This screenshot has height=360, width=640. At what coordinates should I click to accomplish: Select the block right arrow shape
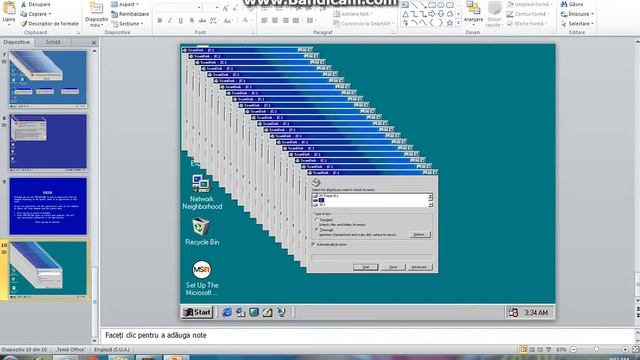(x=432, y=14)
